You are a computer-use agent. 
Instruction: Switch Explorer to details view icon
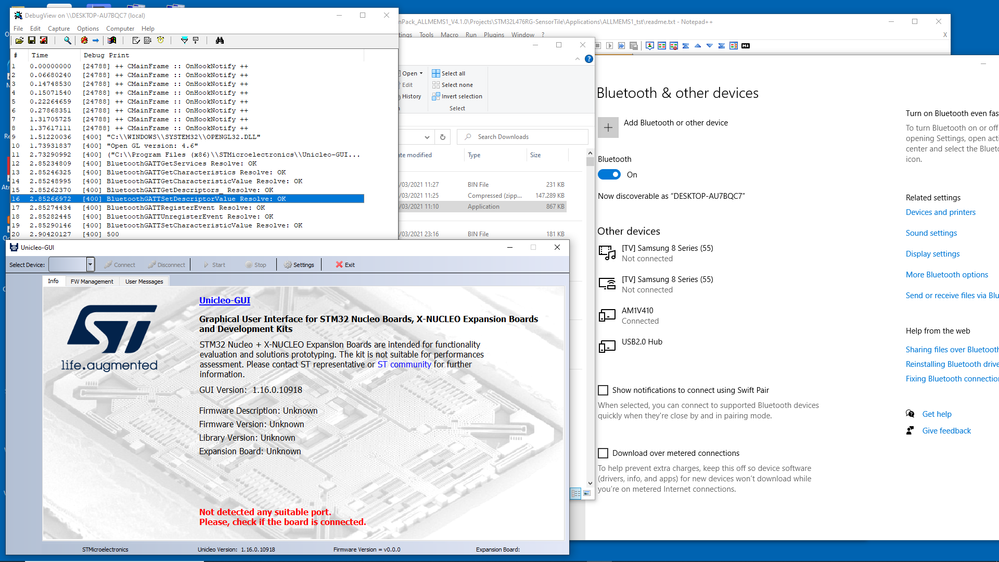coord(575,493)
